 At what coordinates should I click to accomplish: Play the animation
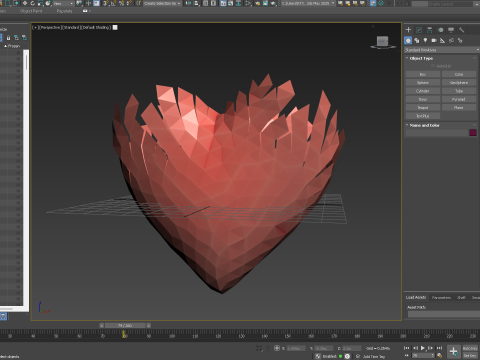click(x=423, y=348)
